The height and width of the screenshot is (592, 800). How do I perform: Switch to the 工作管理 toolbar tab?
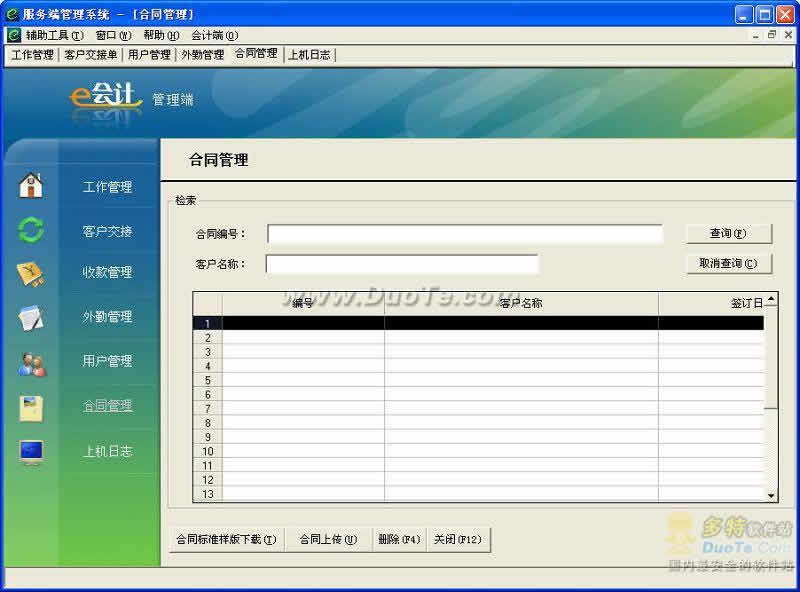pos(33,55)
